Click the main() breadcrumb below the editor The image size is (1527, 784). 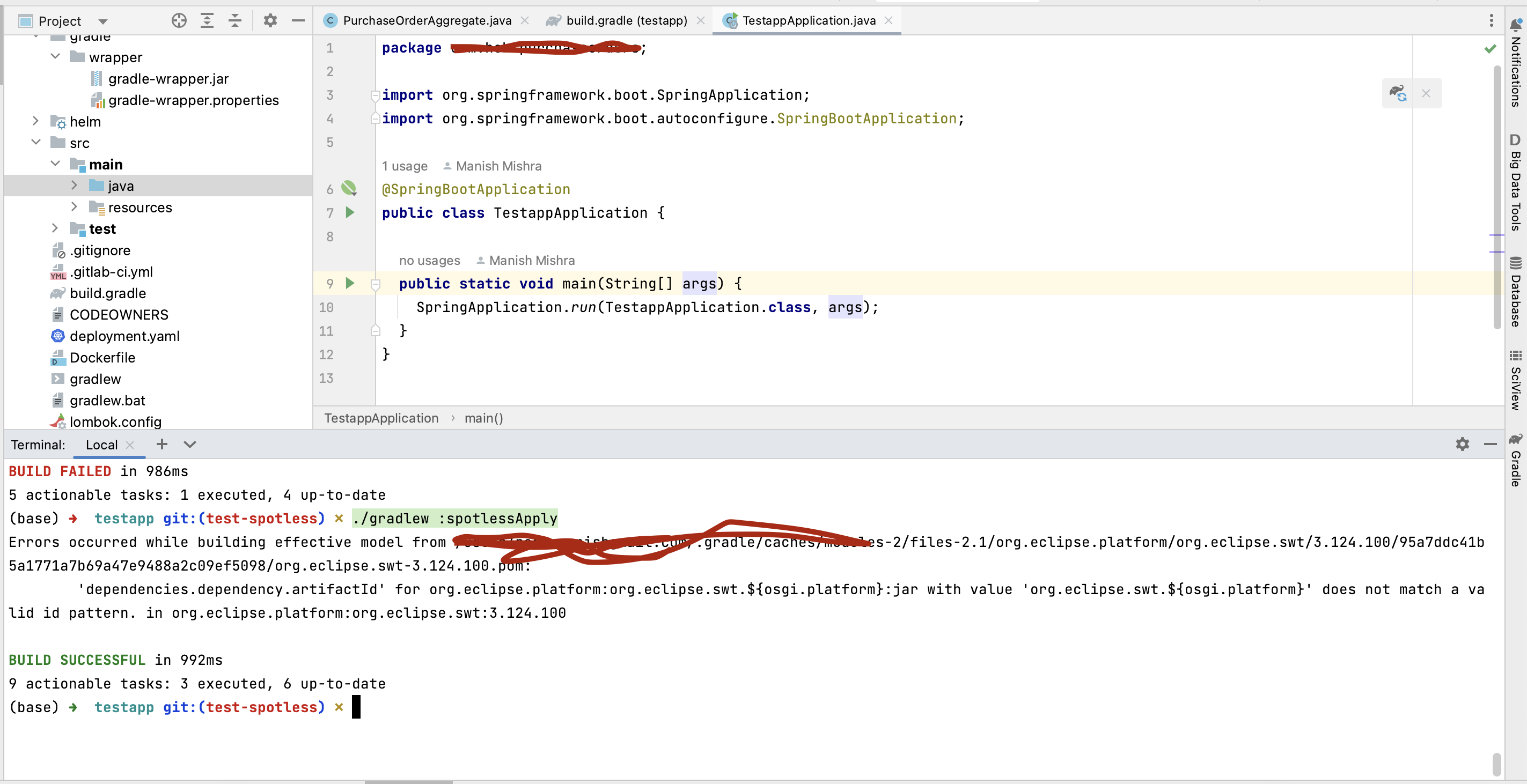tap(483, 418)
